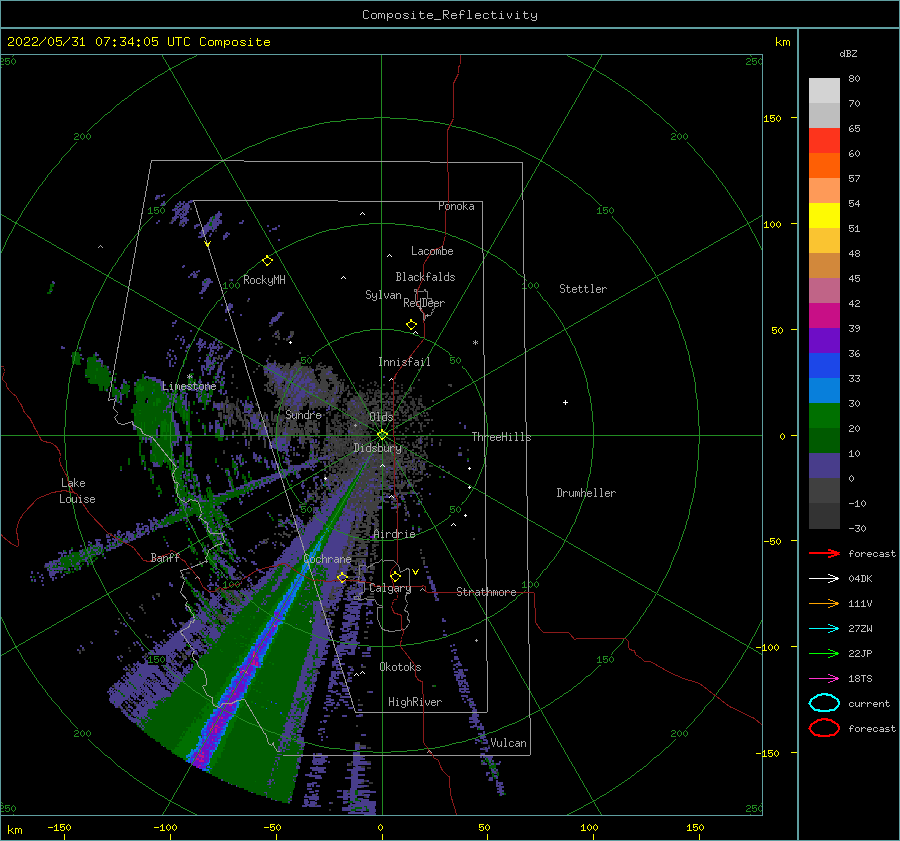This screenshot has height=841, width=900.
Task: Click the Sundre town label
Action: point(304,414)
